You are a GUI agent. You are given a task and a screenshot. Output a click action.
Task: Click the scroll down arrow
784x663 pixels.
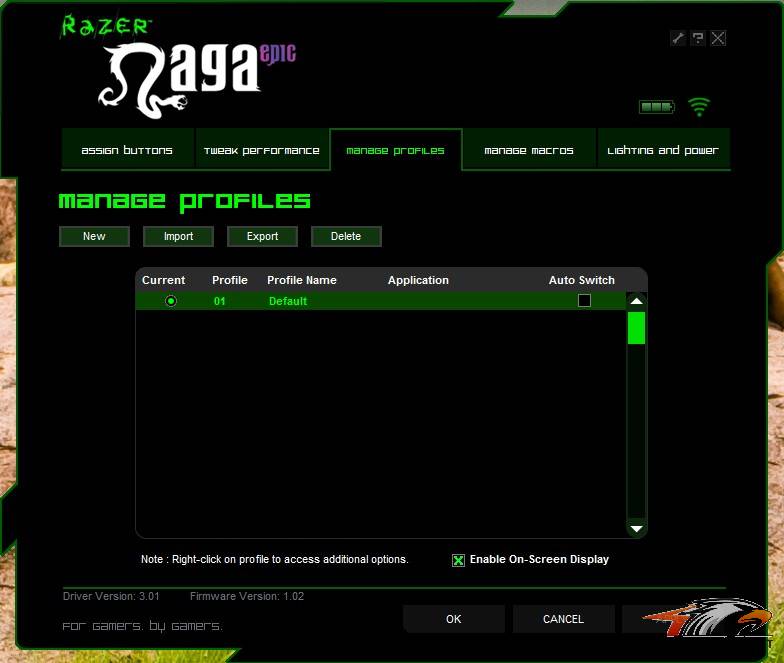click(x=636, y=528)
